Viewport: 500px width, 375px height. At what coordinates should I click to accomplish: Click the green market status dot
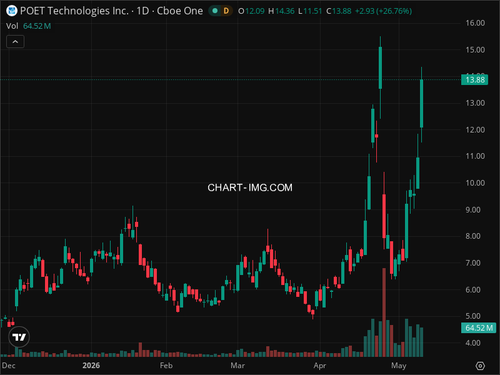click(x=215, y=11)
